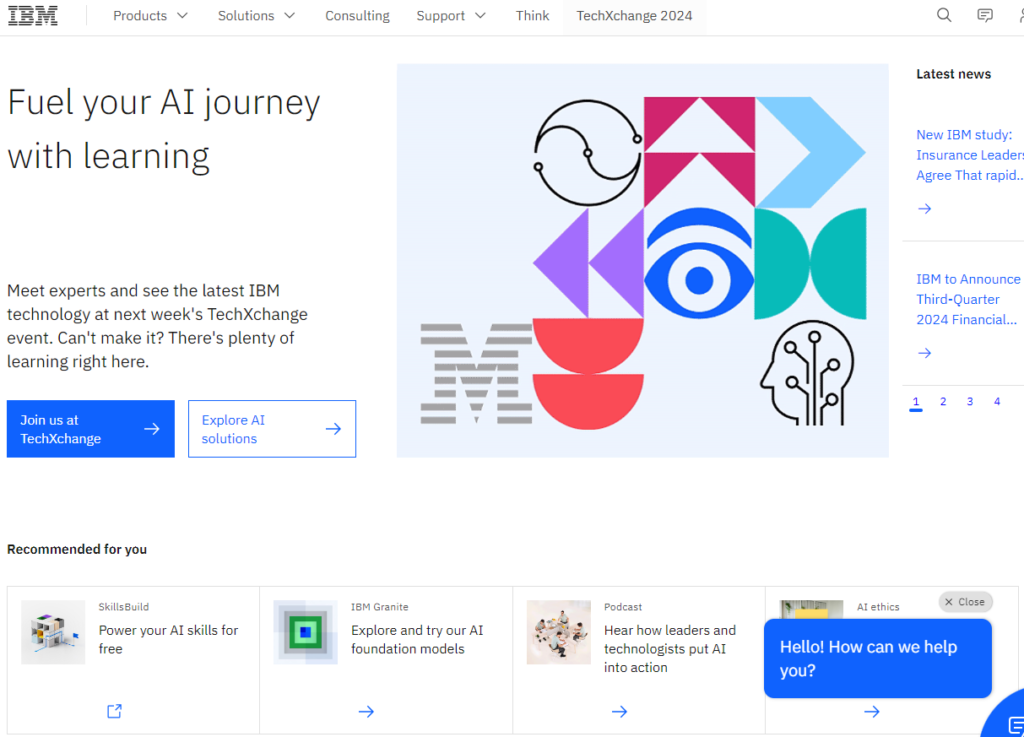
Task: Click the Recommended for you heading
Action: 77,549
